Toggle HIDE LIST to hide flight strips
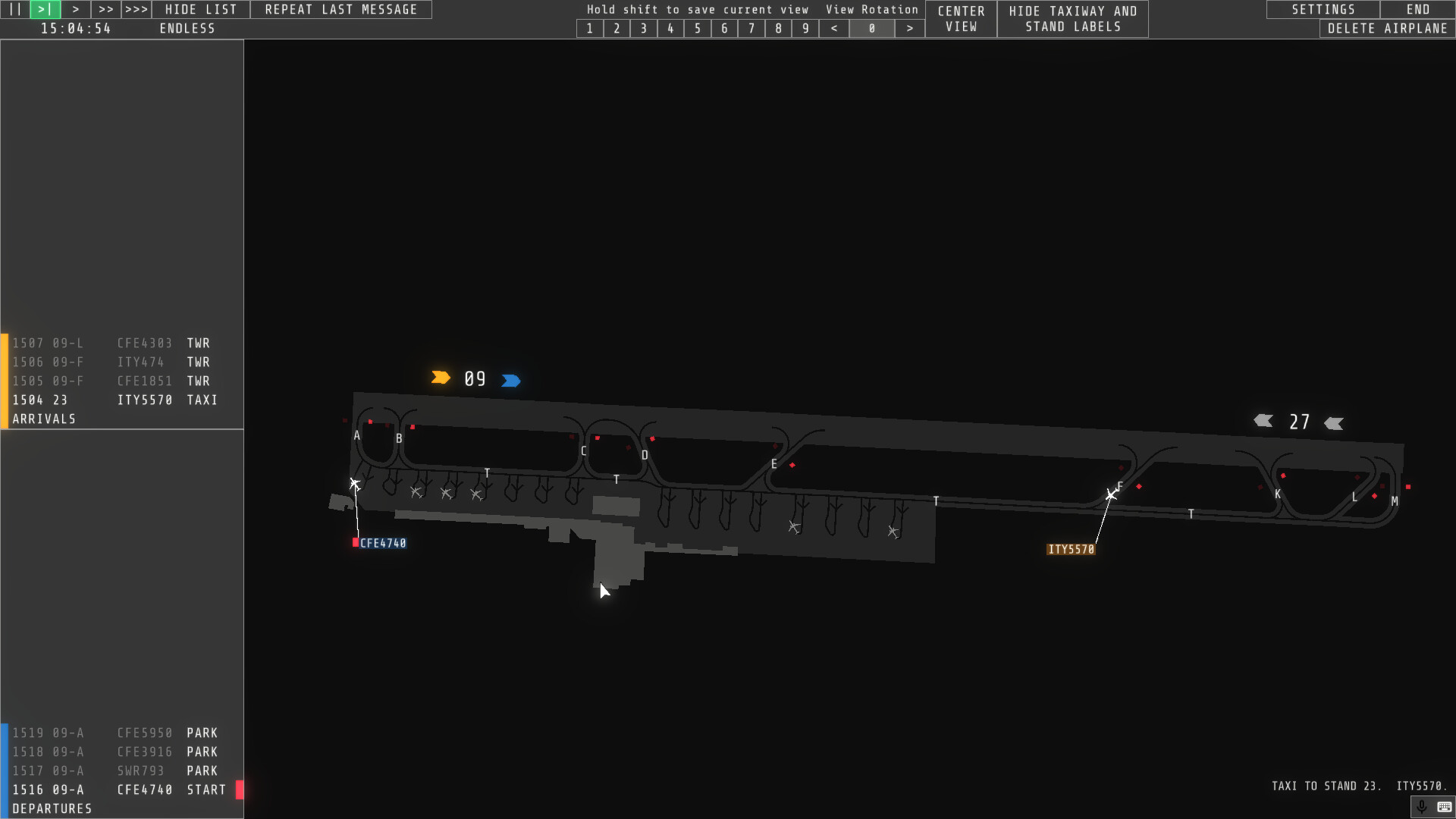The height and width of the screenshot is (819, 1456). [199, 9]
